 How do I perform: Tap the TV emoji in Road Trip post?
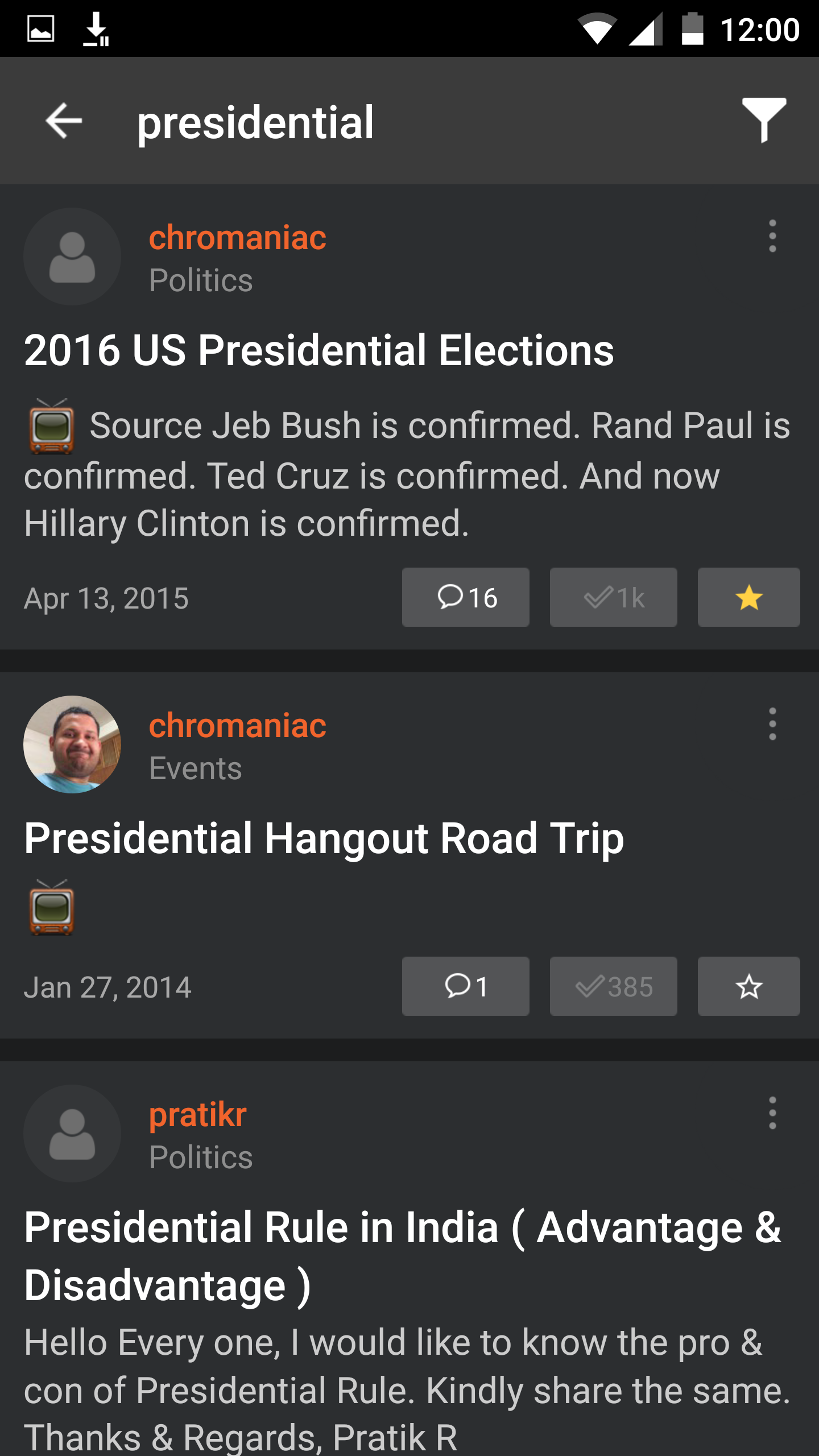pos(52,908)
